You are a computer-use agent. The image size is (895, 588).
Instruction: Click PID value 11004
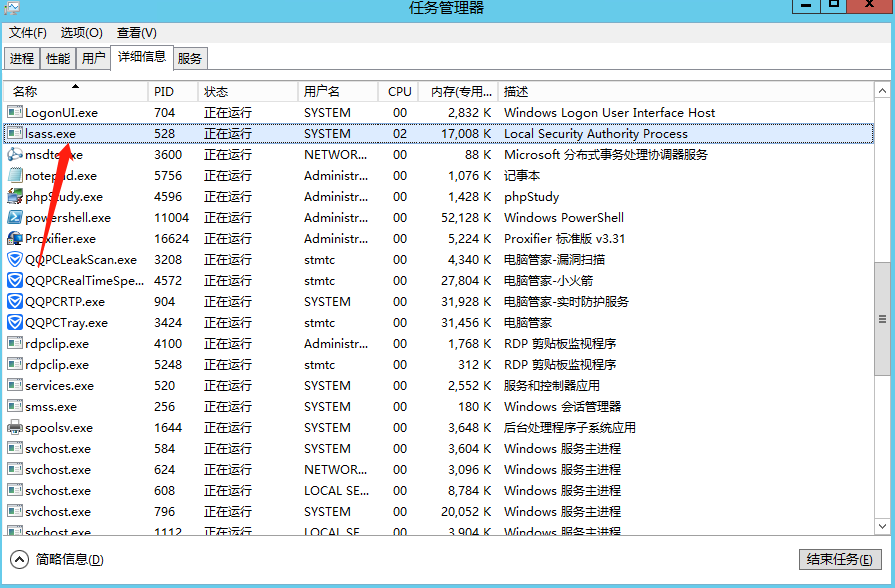(x=172, y=218)
